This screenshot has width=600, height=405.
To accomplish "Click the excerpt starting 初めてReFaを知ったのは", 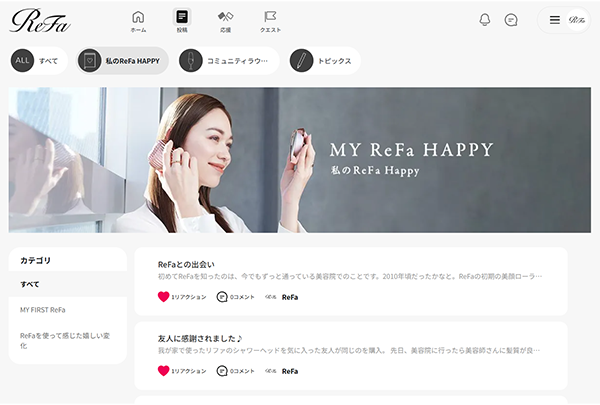I will pyautogui.click(x=350, y=276).
